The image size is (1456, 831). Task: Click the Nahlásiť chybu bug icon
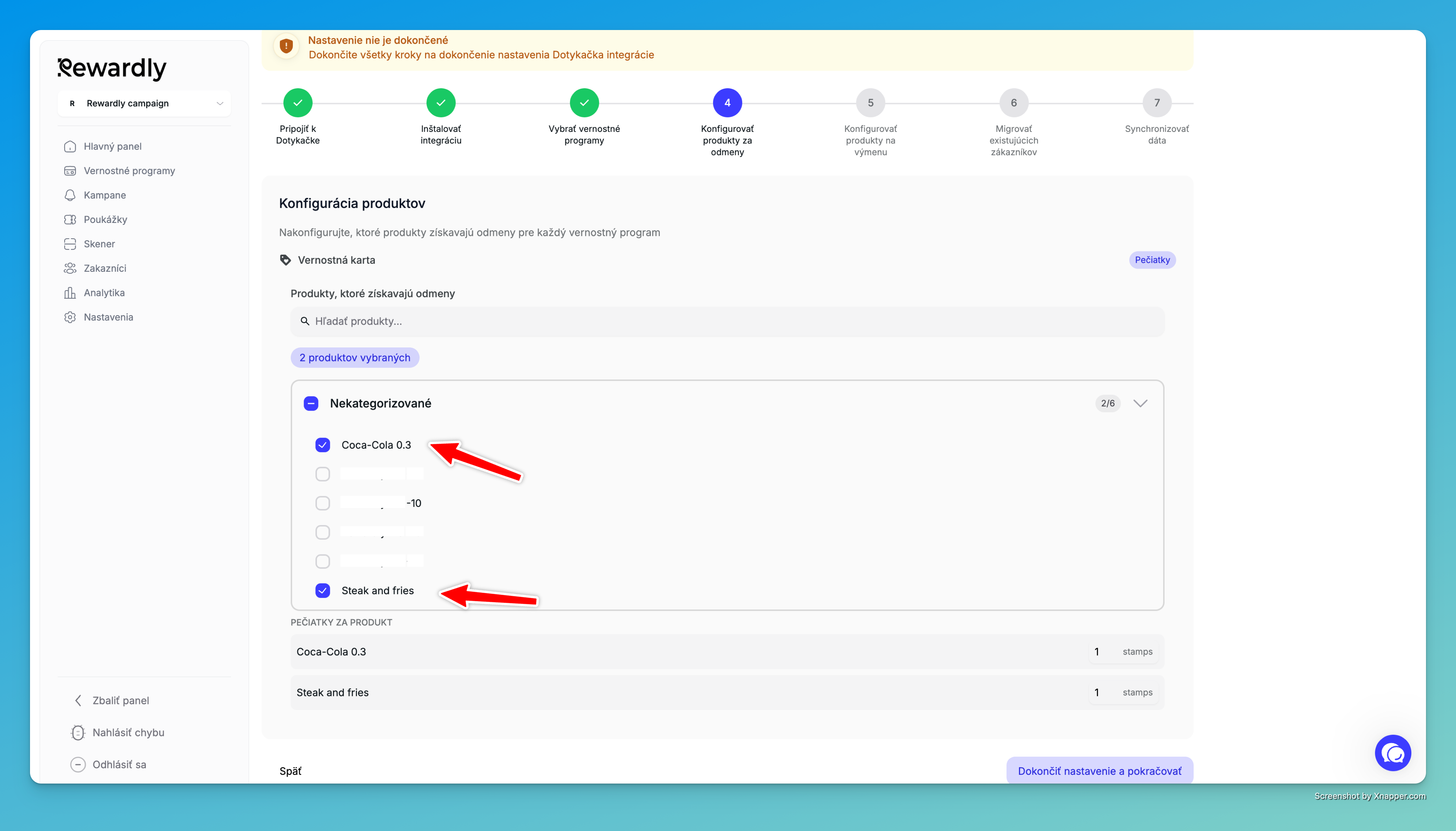tap(78, 733)
